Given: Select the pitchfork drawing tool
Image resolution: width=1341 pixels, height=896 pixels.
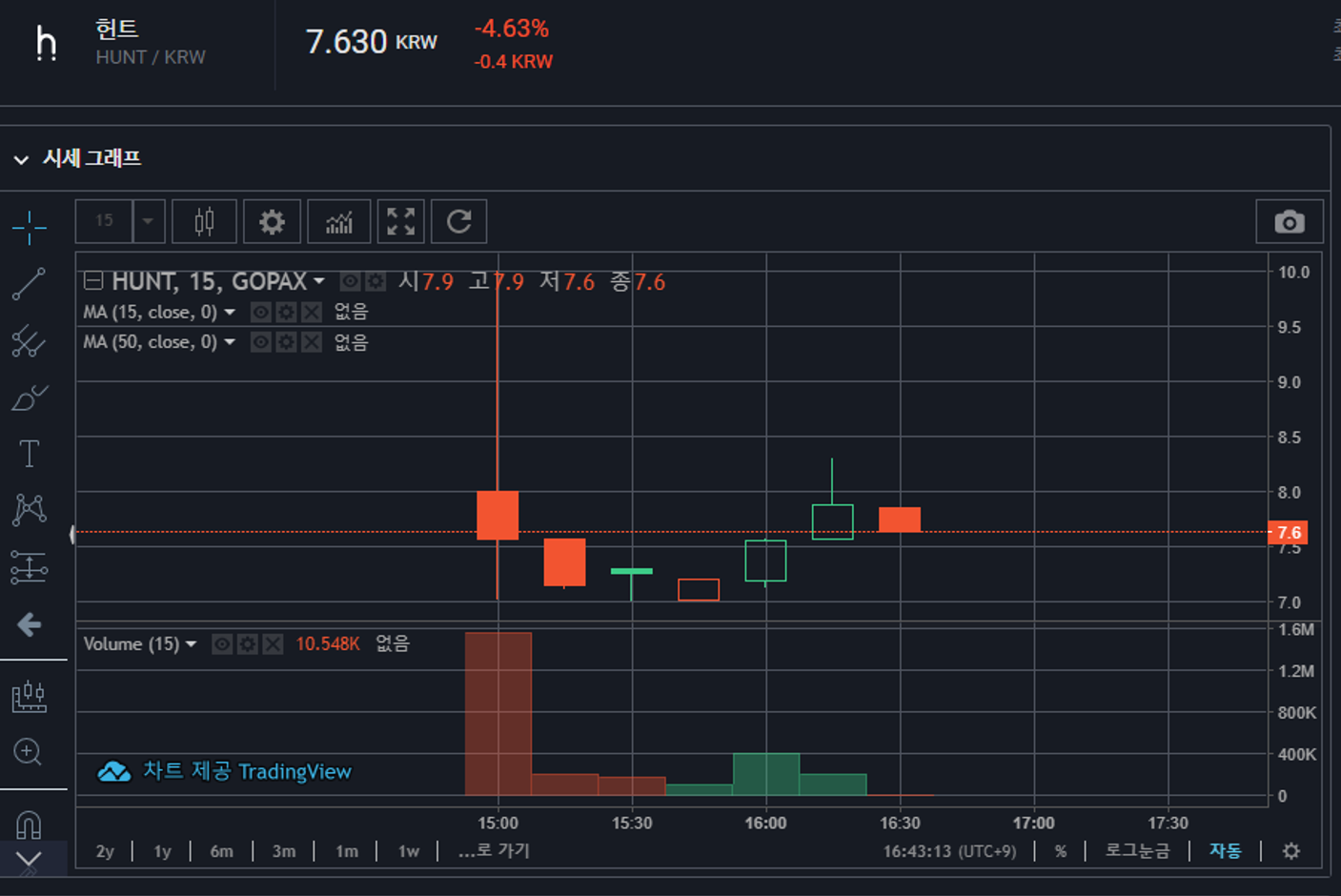Looking at the screenshot, I should click(29, 340).
